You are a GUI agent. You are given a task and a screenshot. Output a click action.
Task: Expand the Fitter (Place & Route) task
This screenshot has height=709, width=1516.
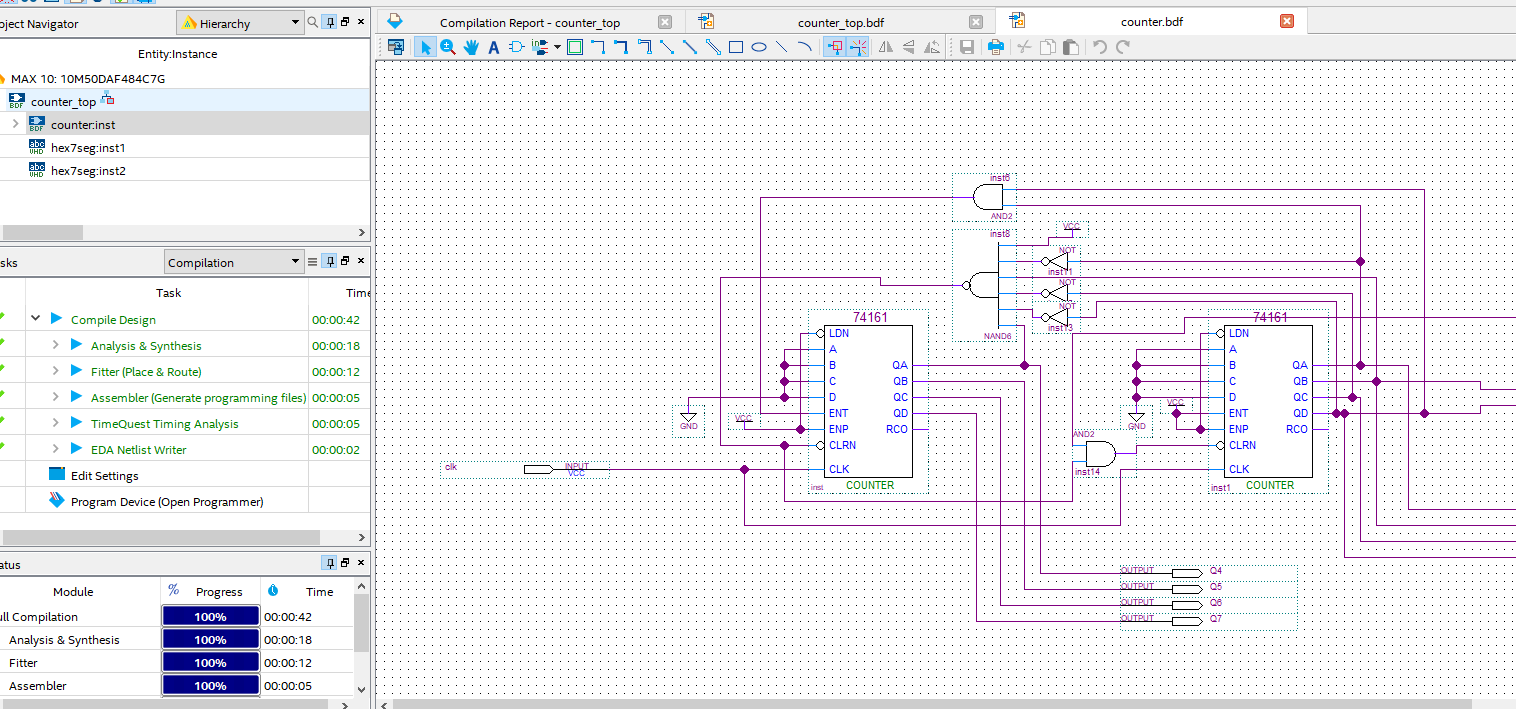point(56,371)
